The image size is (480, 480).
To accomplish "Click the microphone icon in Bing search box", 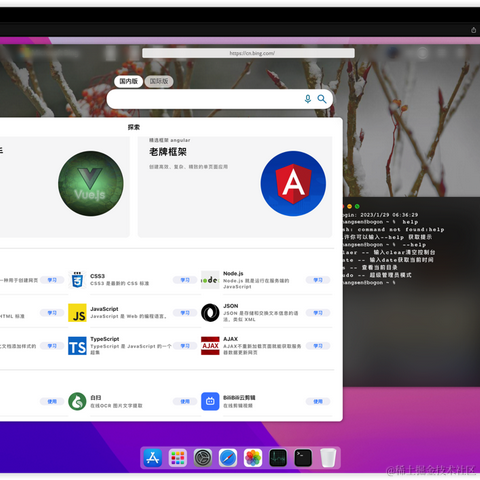I will click(x=308, y=99).
